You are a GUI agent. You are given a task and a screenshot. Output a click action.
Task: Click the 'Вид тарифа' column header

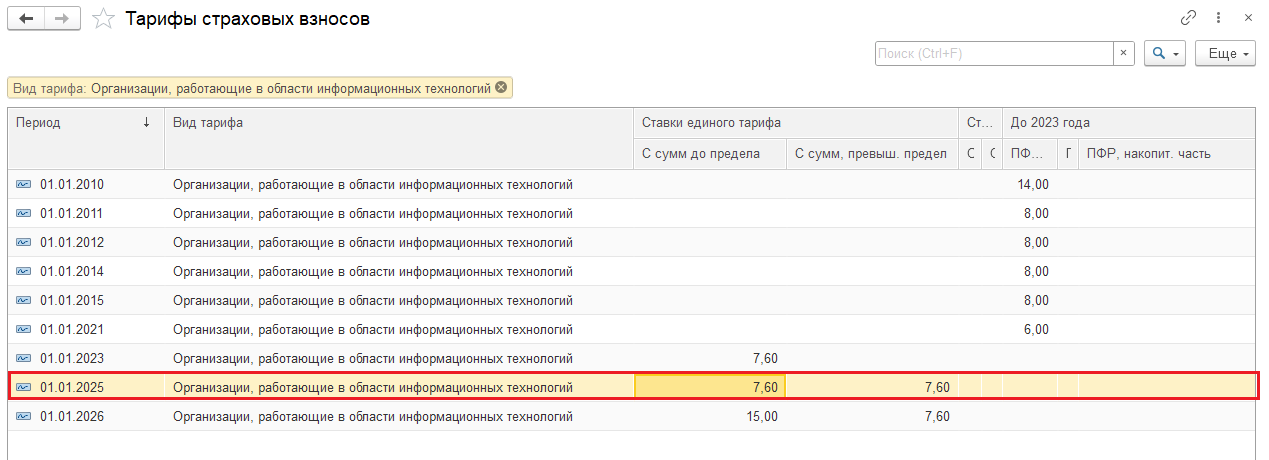[x=398, y=123]
